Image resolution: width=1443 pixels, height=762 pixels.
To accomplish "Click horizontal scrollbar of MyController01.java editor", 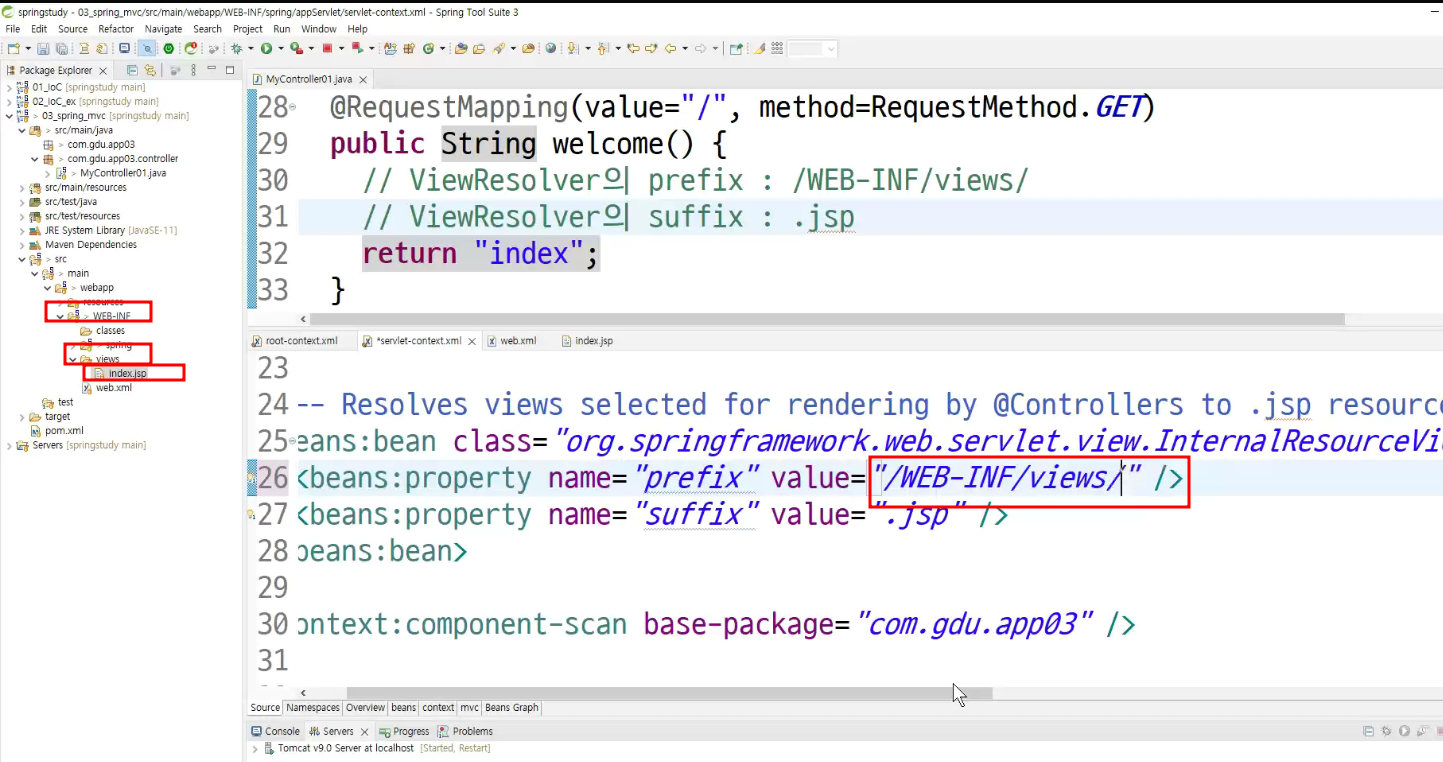I will [x=825, y=320].
